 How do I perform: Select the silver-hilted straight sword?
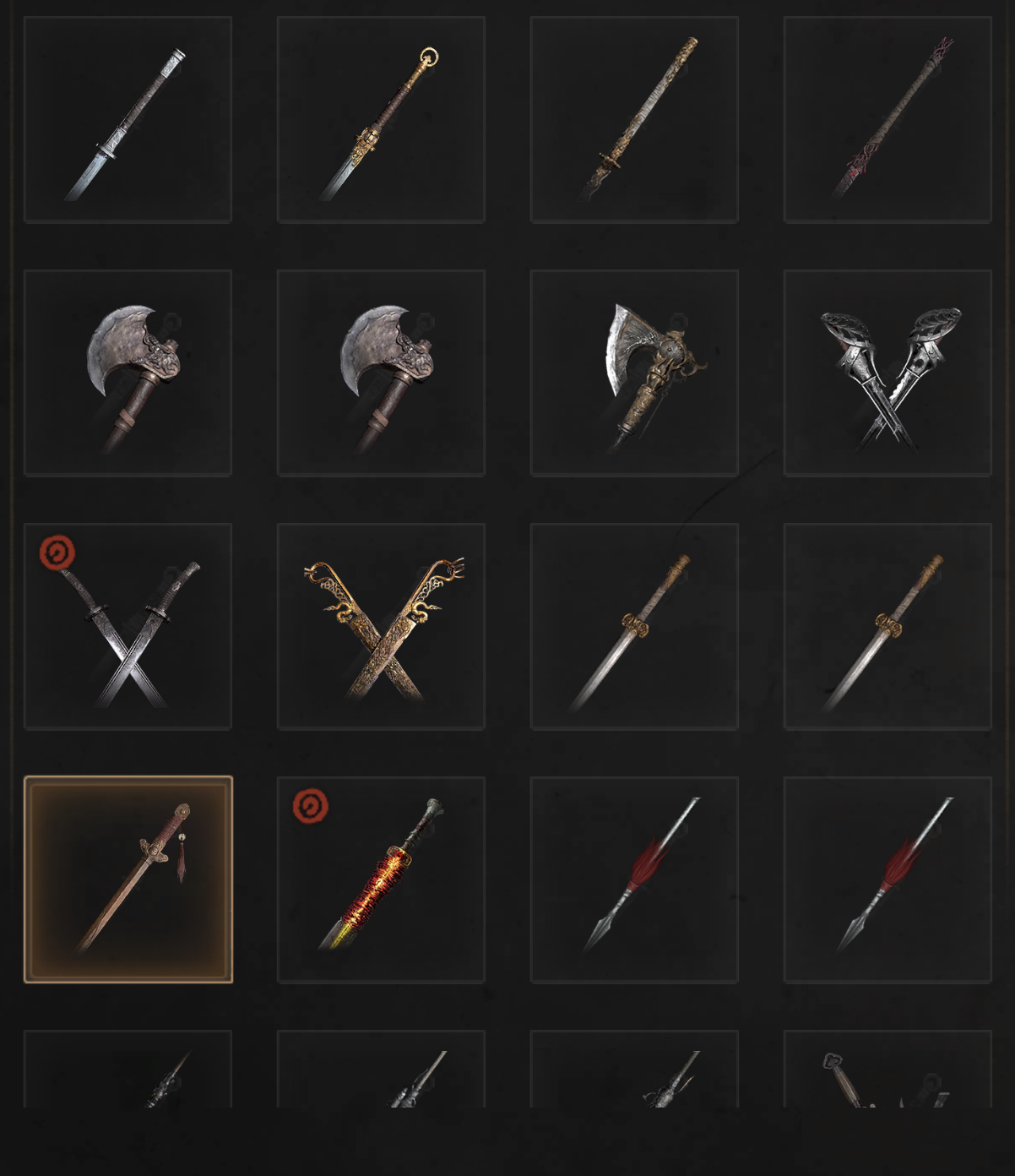[128, 119]
